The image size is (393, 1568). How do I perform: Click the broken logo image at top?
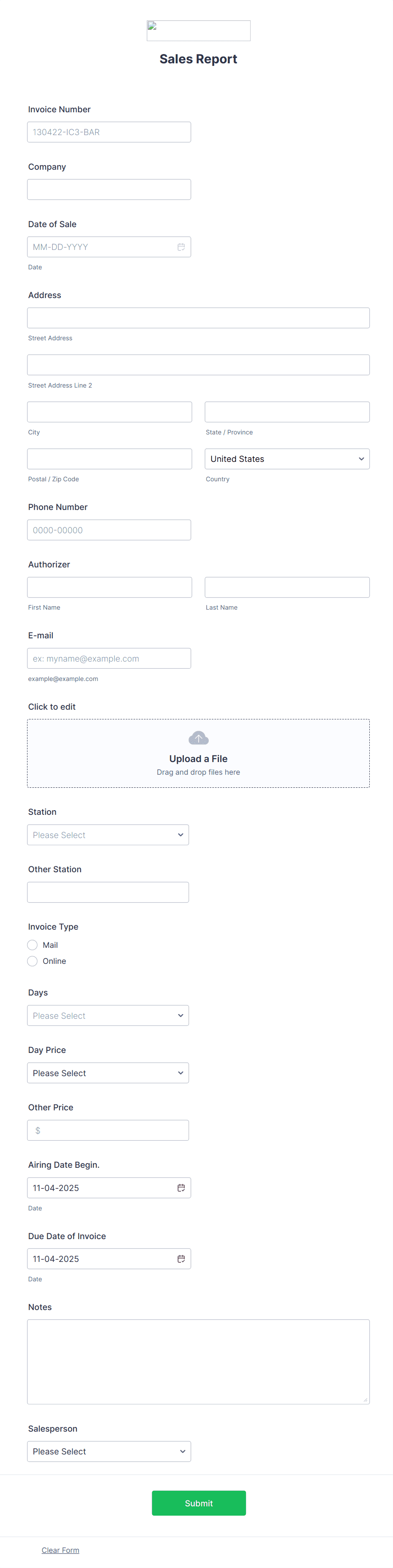click(x=198, y=30)
